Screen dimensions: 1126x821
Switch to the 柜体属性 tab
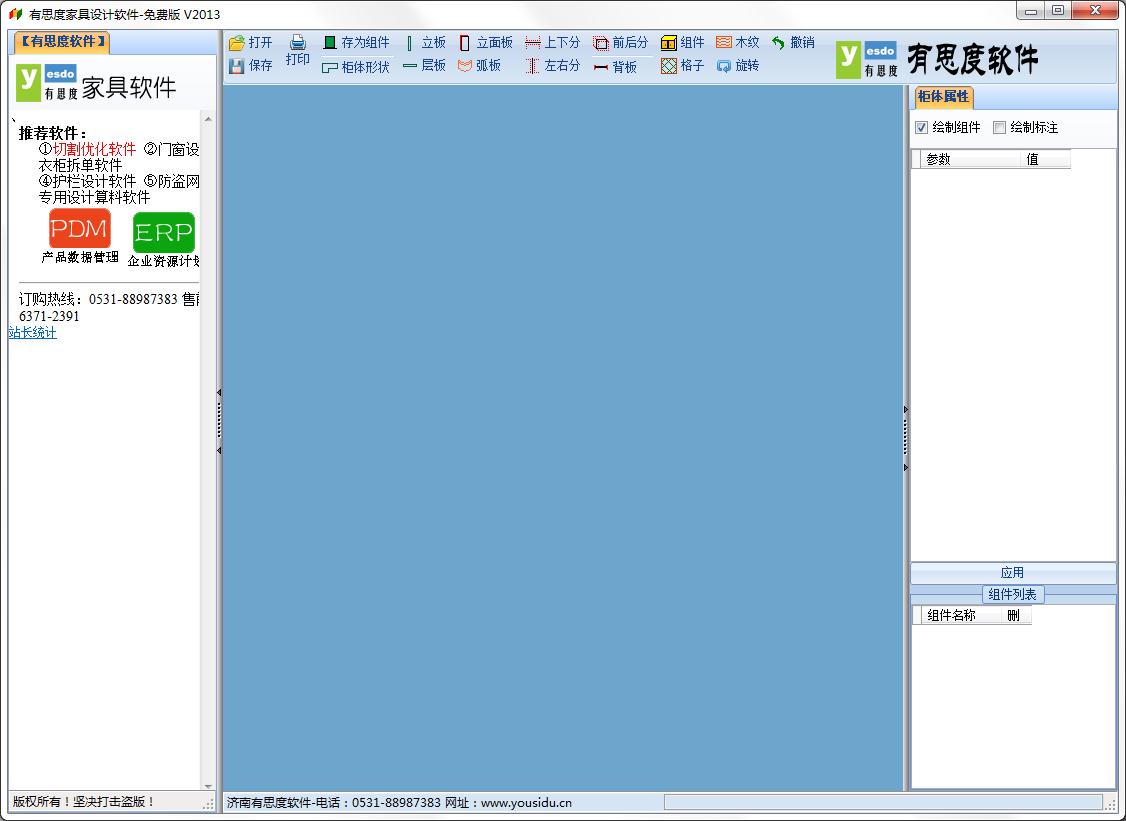click(943, 97)
